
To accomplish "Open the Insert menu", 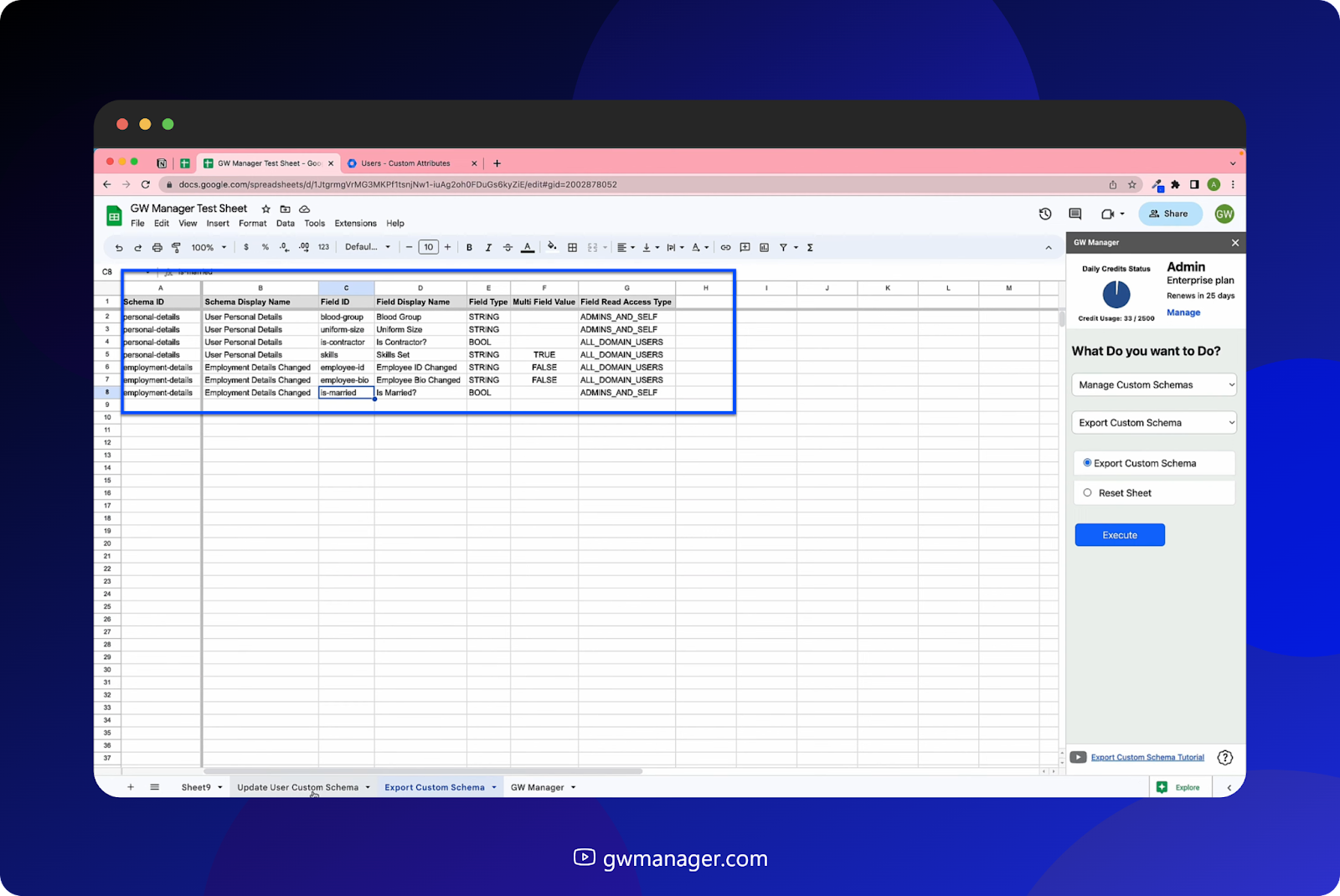I will 218,224.
